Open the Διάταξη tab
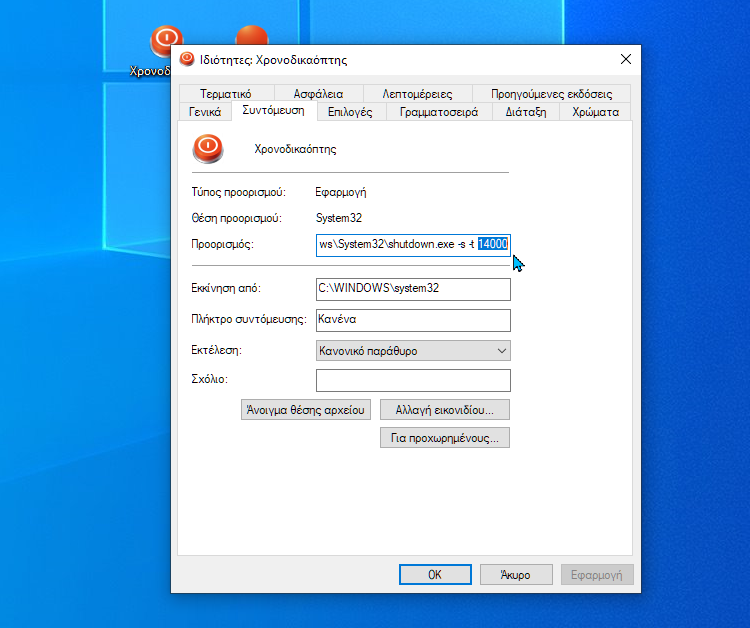This screenshot has width=750, height=628. [526, 112]
